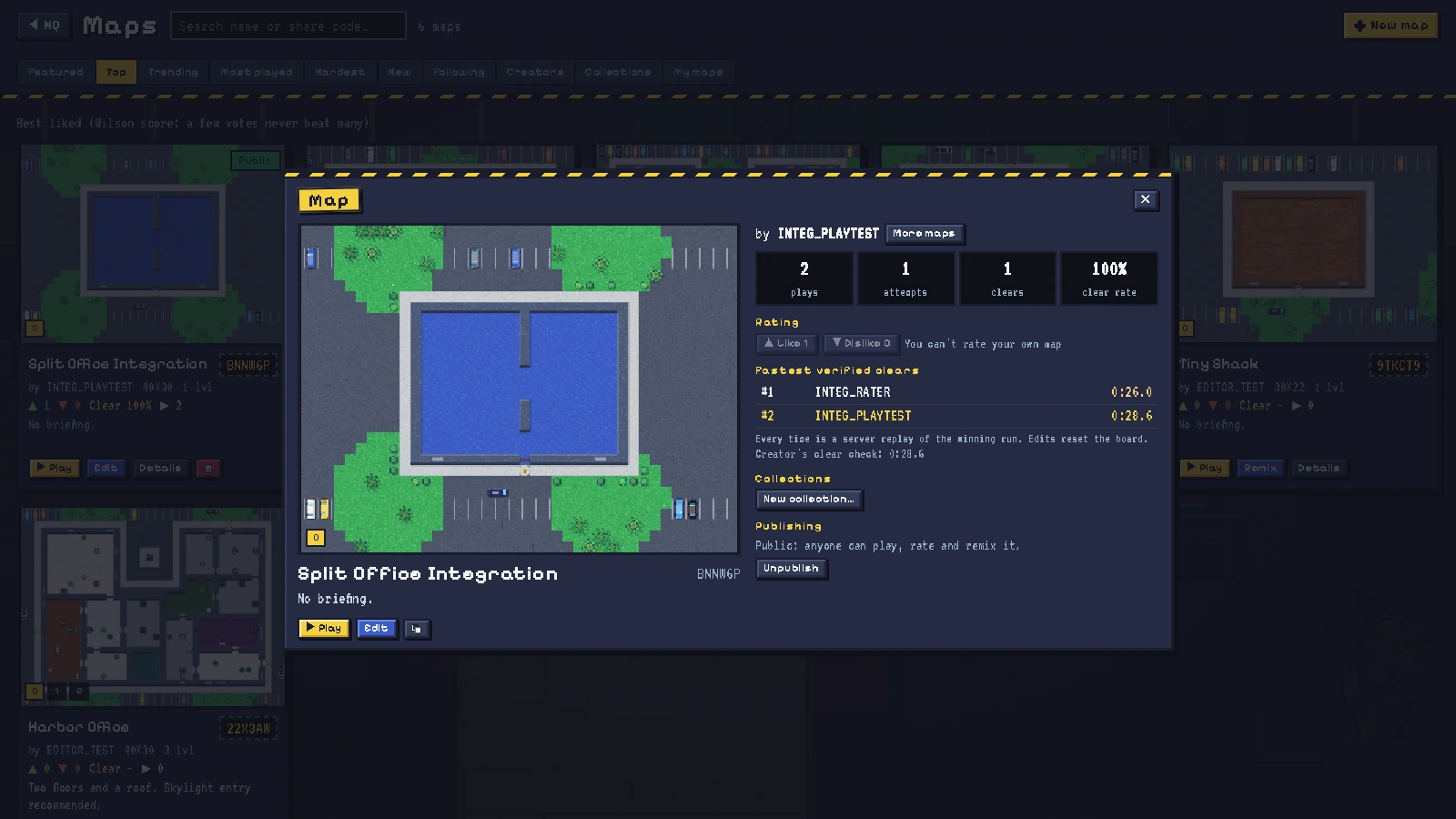Click the Tiny Shack map thumbnail
Image resolution: width=1456 pixels, height=819 pixels.
[x=1303, y=244]
